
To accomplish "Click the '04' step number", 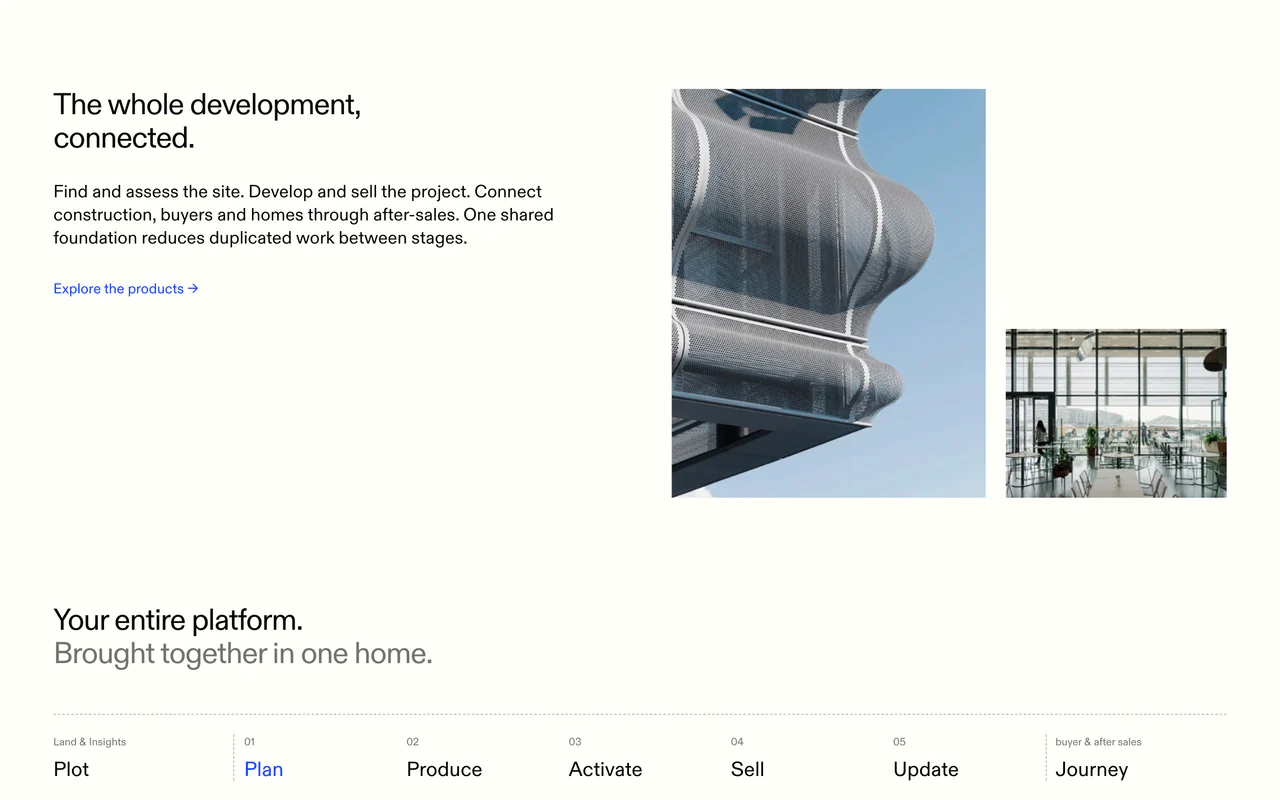I will (737, 742).
